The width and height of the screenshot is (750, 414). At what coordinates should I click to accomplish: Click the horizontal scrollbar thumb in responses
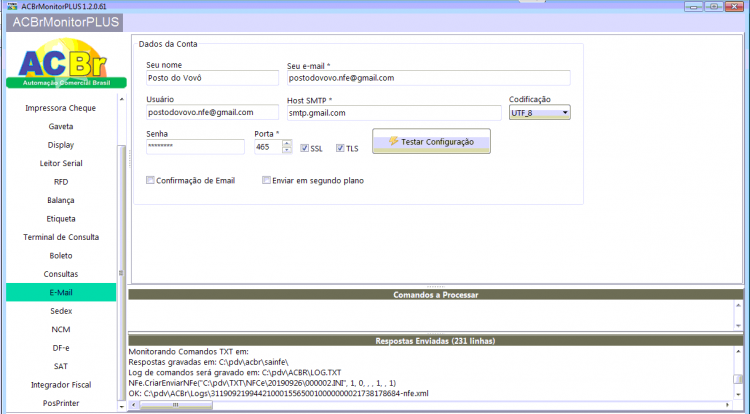(x=176, y=405)
